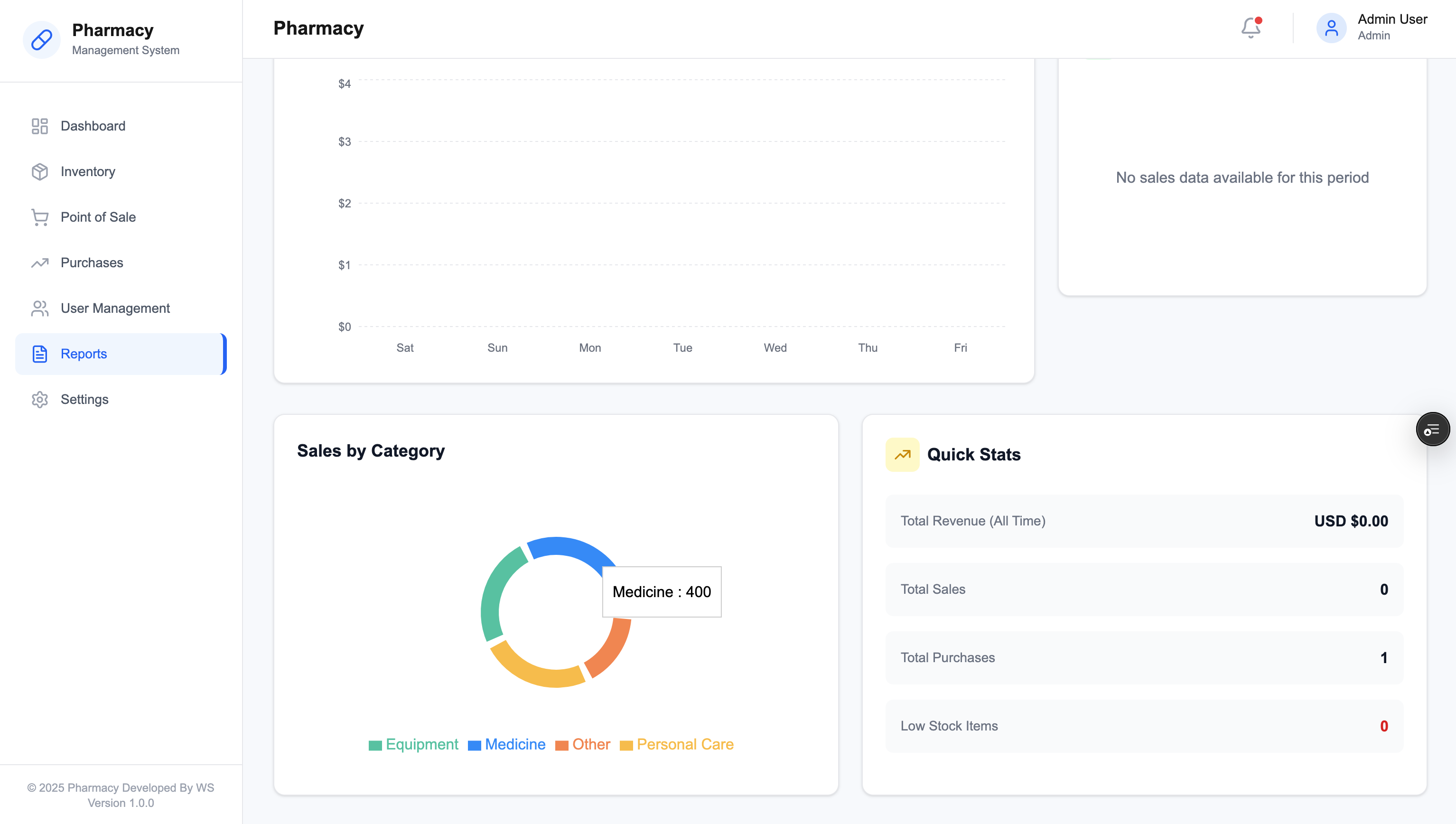1456x824 pixels.
Task: Click the Inventory box icon
Action: tap(39, 171)
